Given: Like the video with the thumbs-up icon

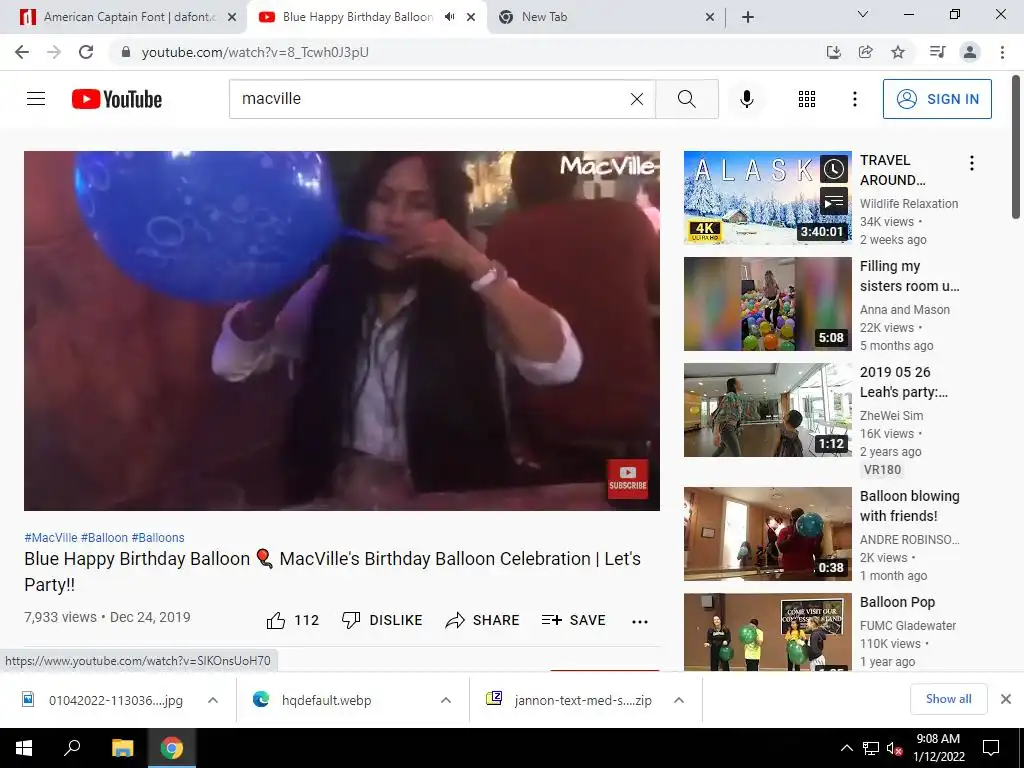Looking at the screenshot, I should coord(276,620).
